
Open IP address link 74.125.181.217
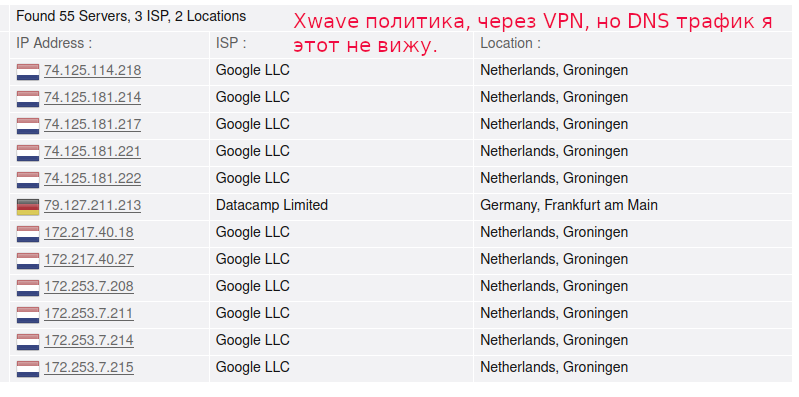(x=93, y=124)
